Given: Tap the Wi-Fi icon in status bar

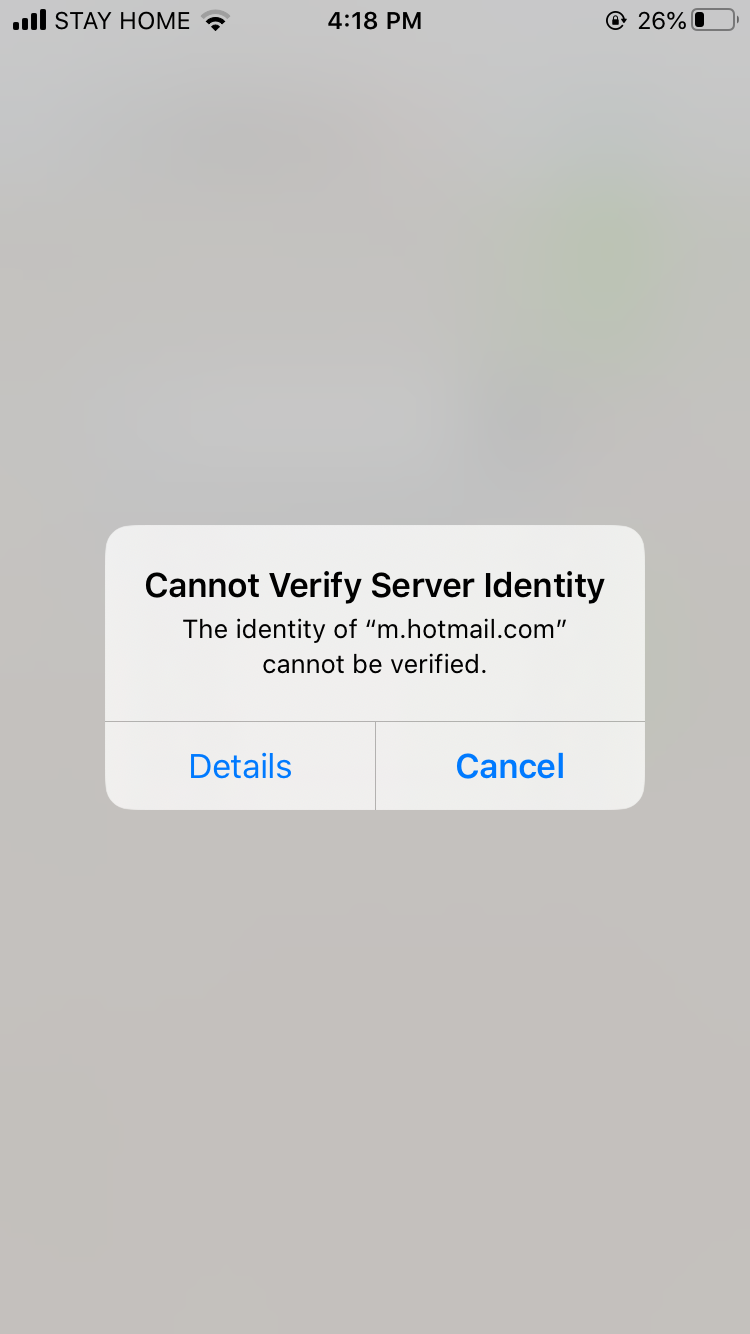Looking at the screenshot, I should (x=213, y=20).
